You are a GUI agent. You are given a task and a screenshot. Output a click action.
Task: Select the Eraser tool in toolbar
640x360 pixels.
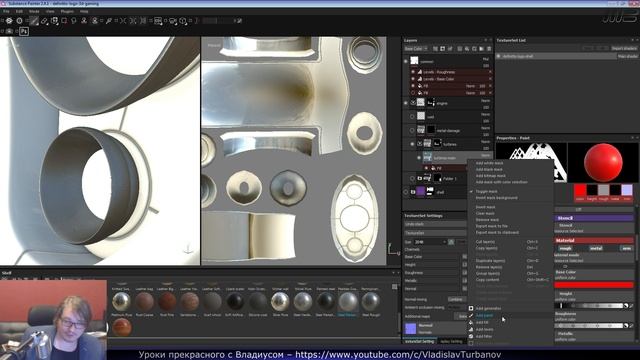pyautogui.click(x=44, y=20)
